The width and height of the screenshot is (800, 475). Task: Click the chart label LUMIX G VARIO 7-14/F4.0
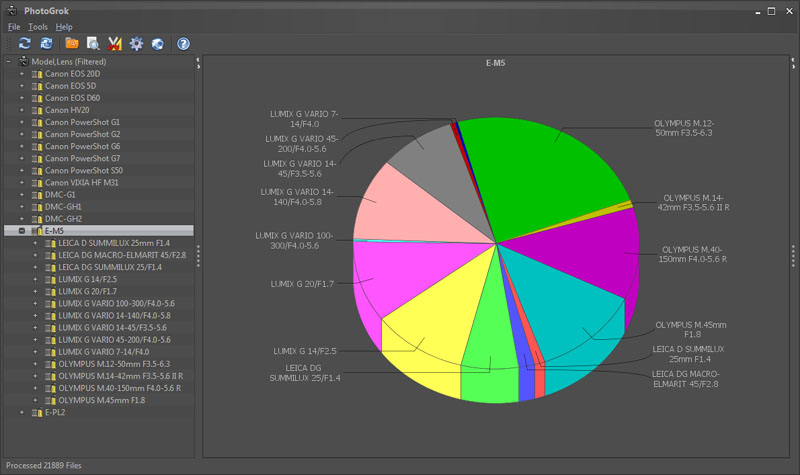tap(304, 119)
